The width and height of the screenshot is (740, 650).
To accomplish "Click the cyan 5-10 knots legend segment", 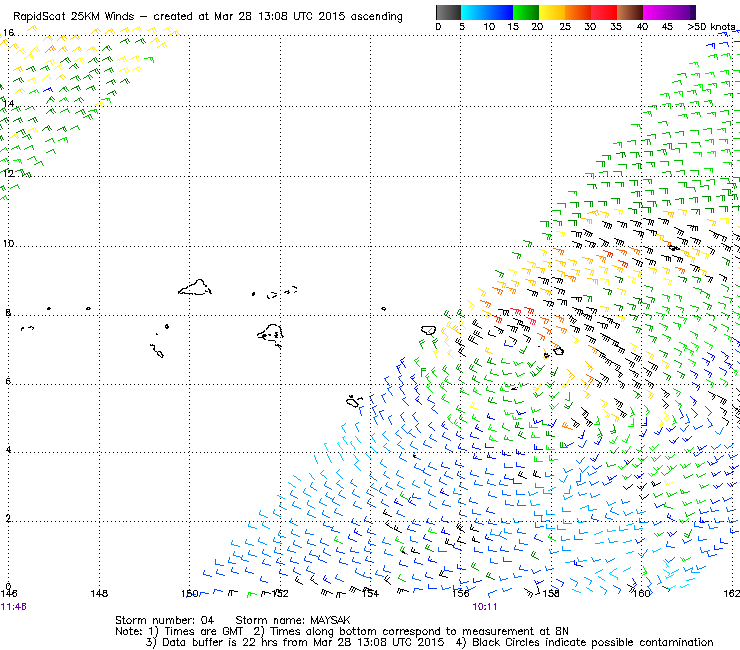I will [x=474, y=12].
